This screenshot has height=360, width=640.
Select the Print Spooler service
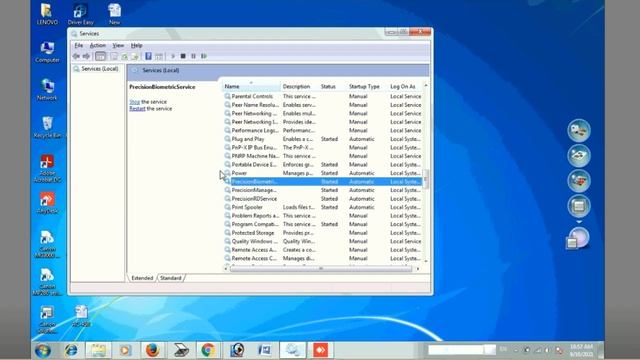click(322, 207)
